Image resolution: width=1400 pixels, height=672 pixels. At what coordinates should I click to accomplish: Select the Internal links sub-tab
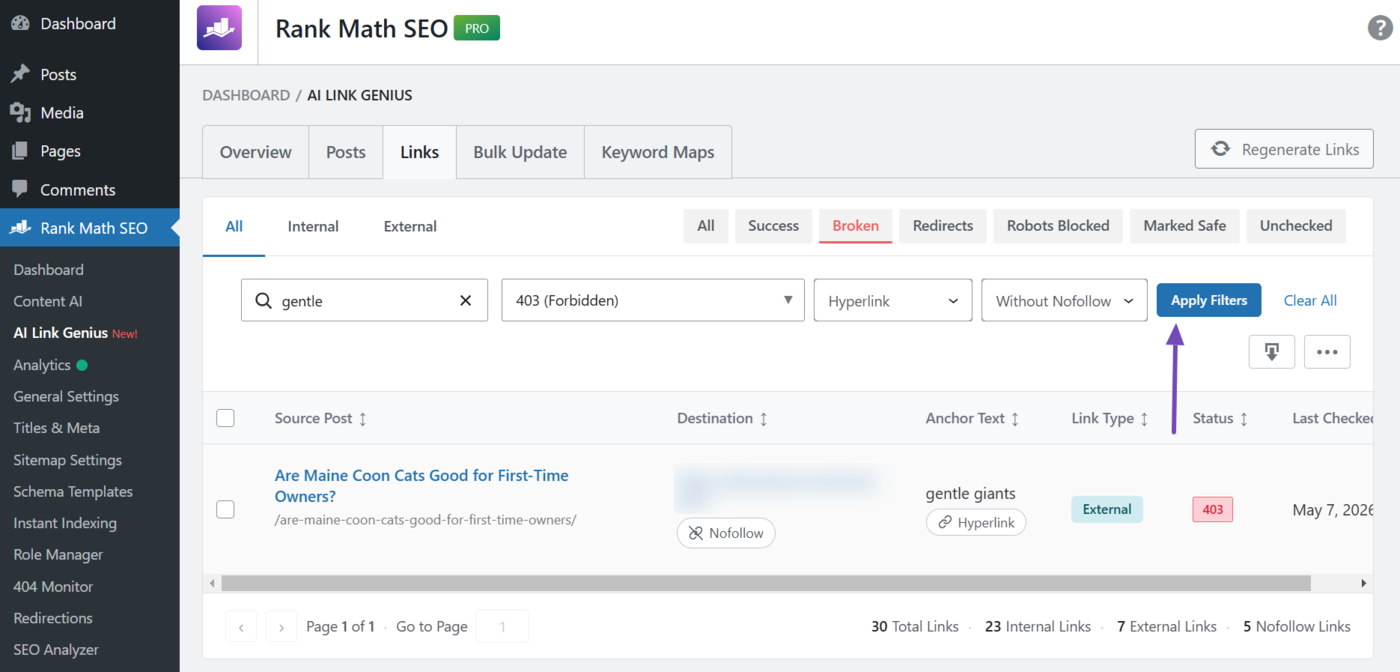(313, 226)
